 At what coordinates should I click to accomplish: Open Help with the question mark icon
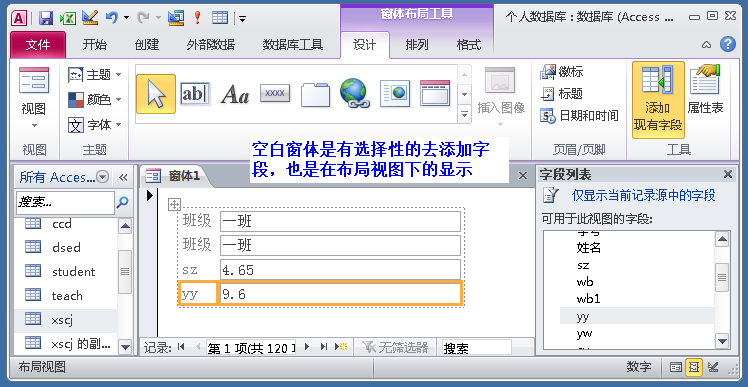click(x=727, y=44)
